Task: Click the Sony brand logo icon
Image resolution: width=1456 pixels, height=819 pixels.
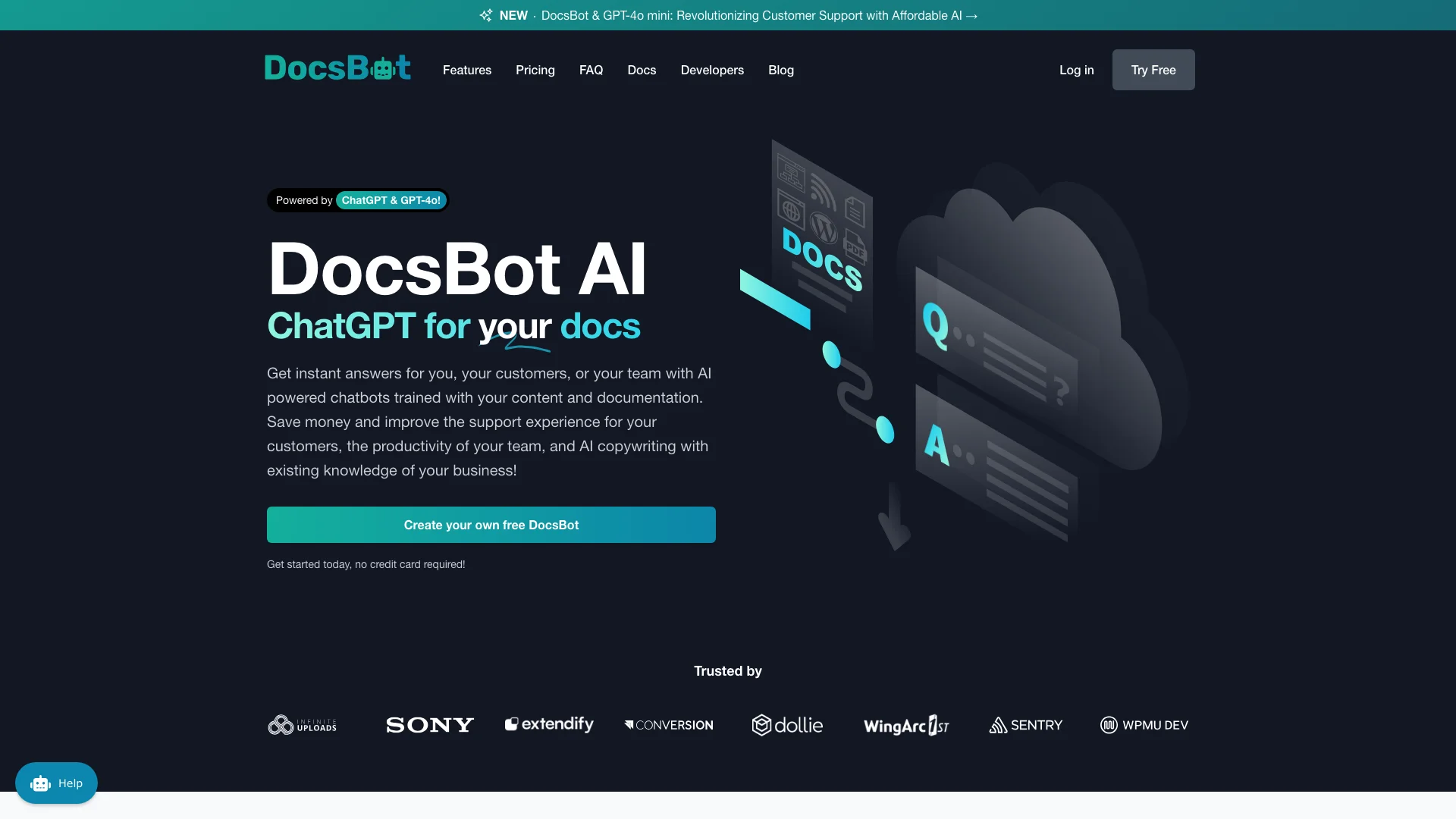Action: point(430,725)
